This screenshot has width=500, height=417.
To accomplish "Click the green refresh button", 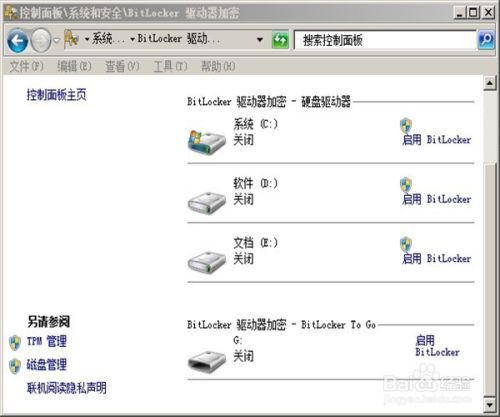I will (280, 40).
